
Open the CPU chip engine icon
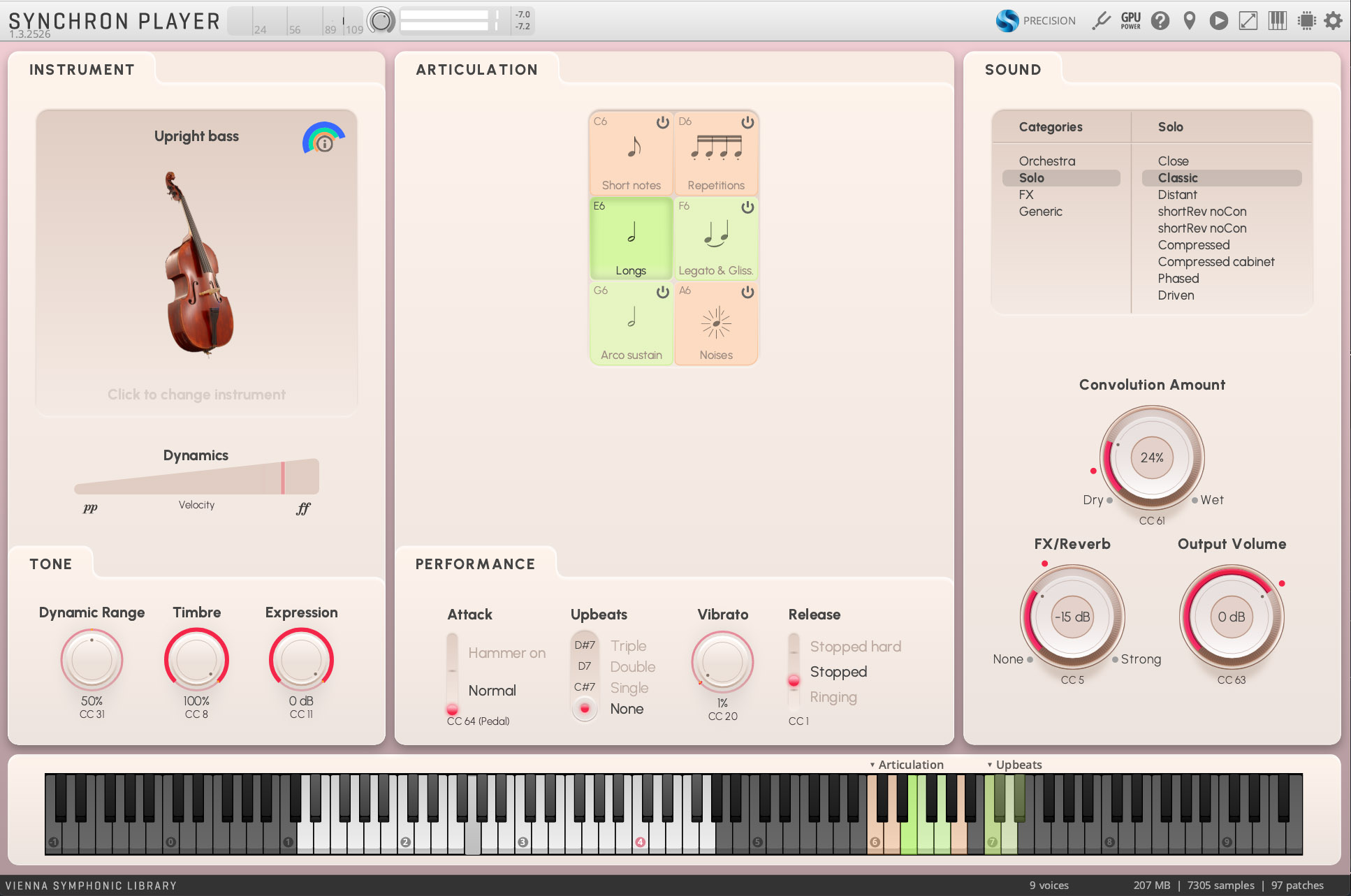1306,21
